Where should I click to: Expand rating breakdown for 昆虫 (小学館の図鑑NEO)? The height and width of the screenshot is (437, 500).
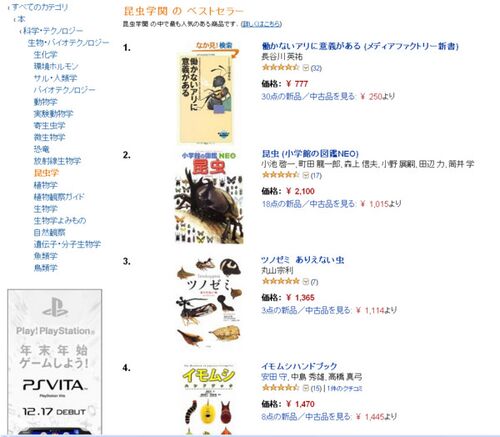tap(306, 175)
